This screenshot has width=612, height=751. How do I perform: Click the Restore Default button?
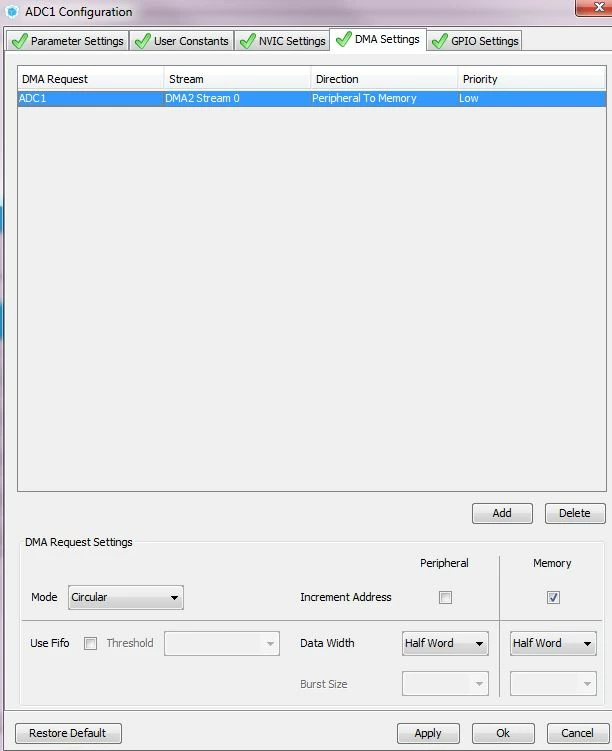click(68, 733)
